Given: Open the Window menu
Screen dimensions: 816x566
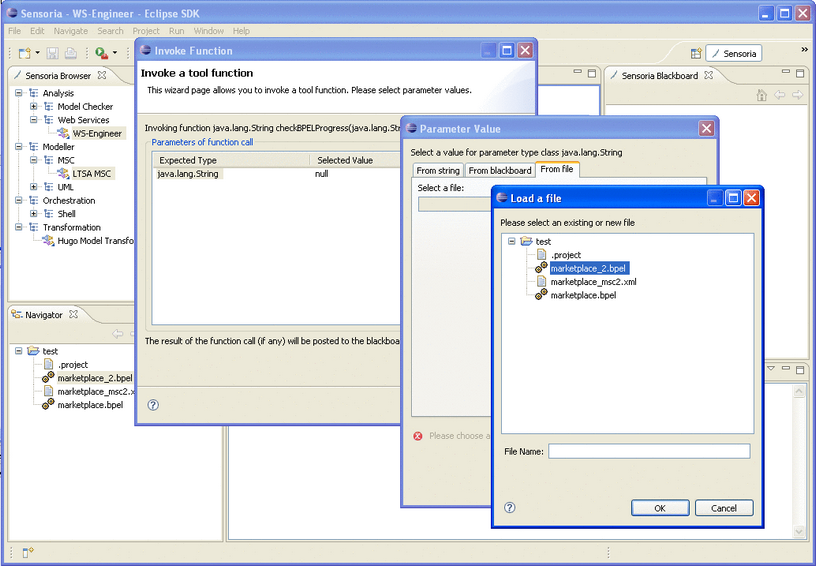Looking at the screenshot, I should (x=209, y=31).
